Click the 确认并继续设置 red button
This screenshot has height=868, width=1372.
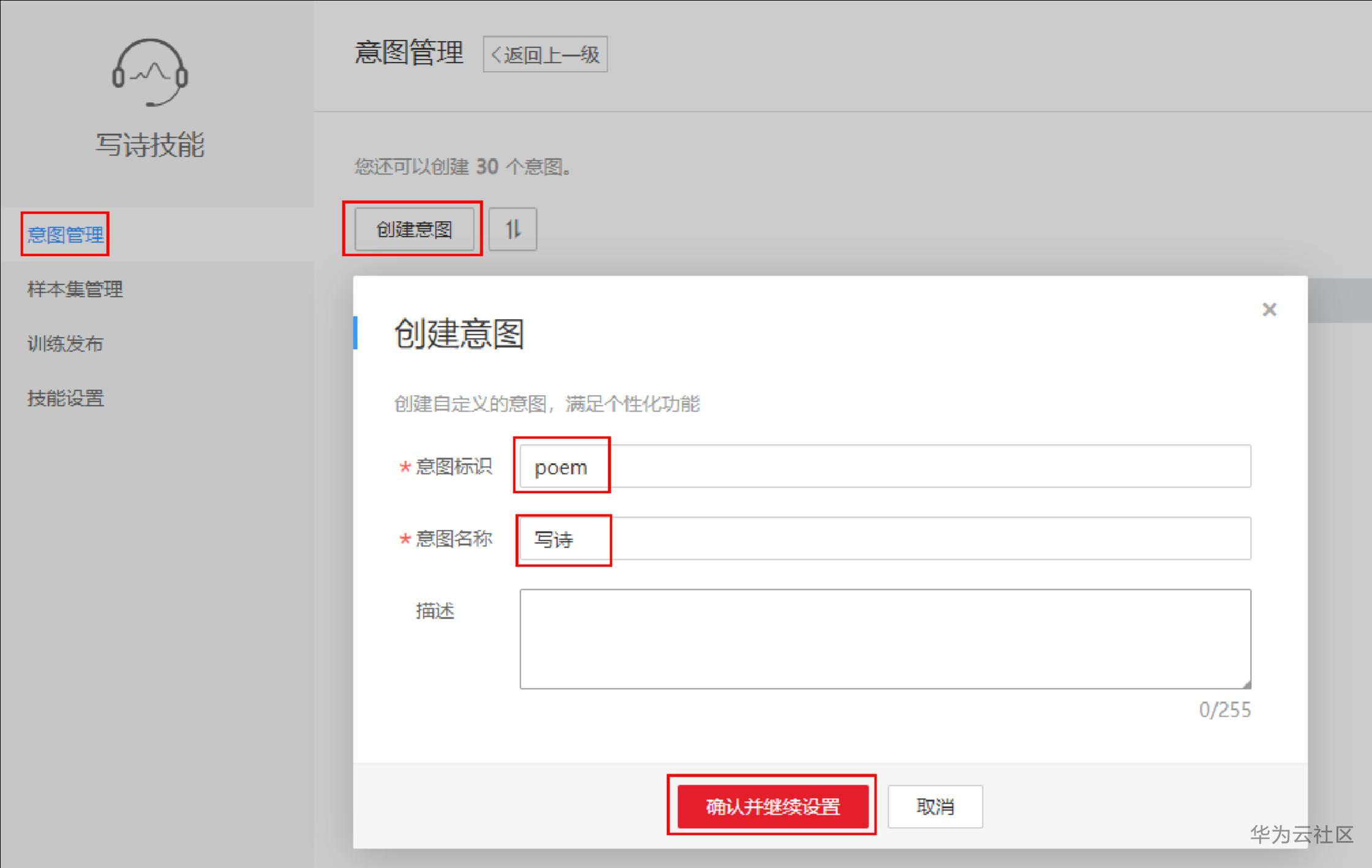click(772, 806)
